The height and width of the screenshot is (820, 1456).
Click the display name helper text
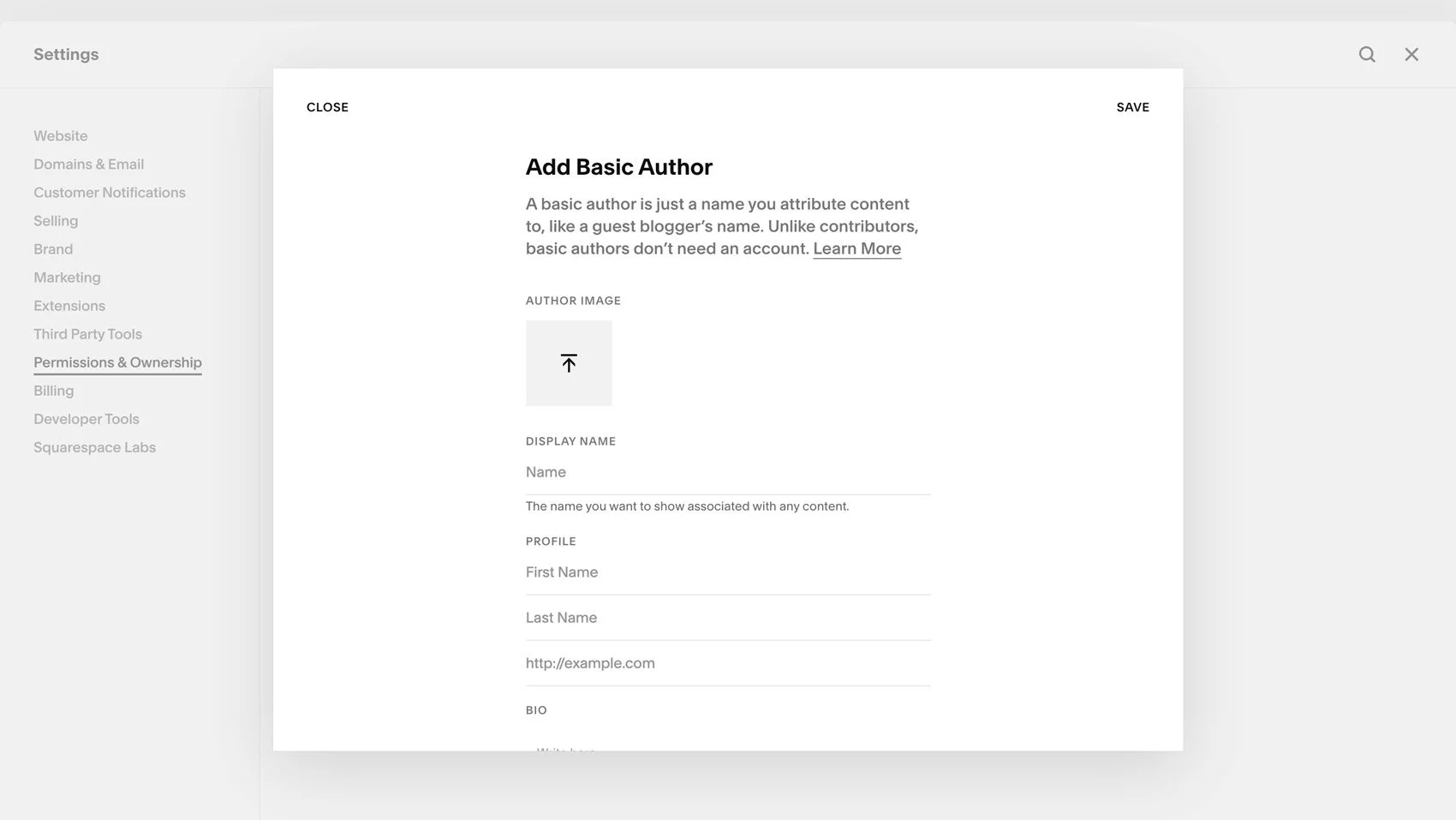point(688,506)
